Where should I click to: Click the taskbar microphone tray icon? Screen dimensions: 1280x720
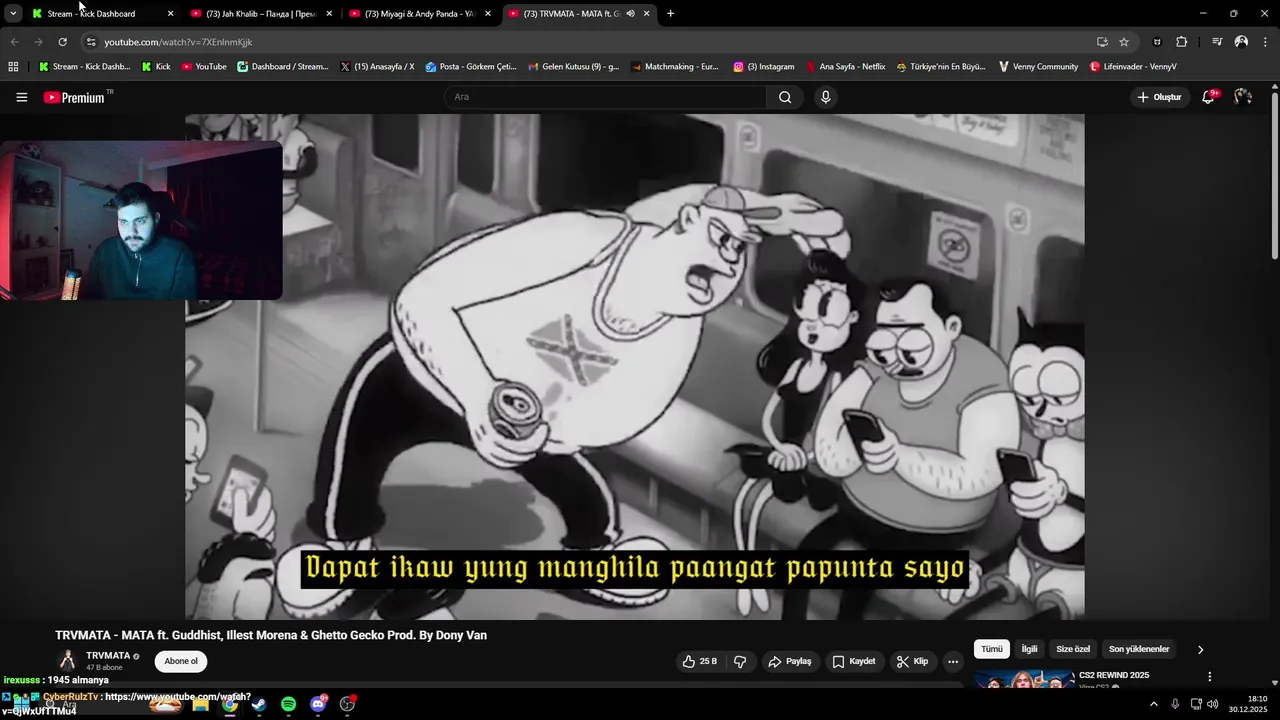tap(1175, 704)
